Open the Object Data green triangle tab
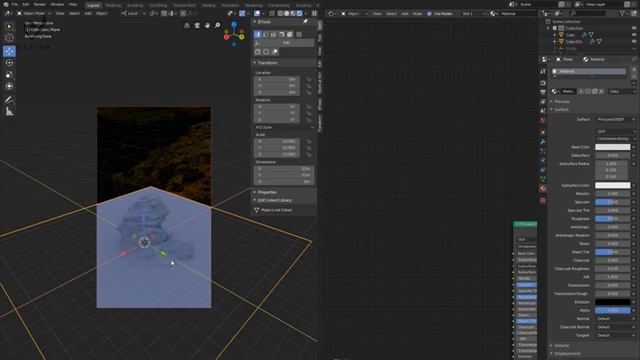 coord(543,179)
